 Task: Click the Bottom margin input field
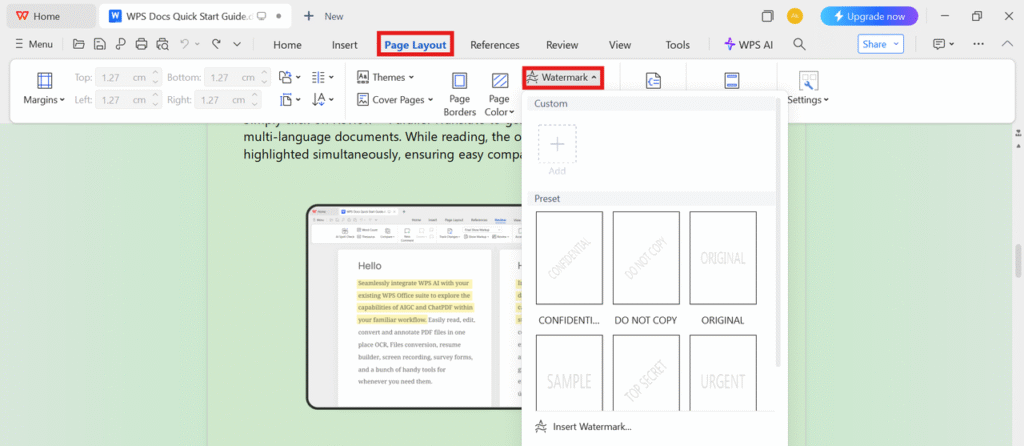tap(236, 77)
